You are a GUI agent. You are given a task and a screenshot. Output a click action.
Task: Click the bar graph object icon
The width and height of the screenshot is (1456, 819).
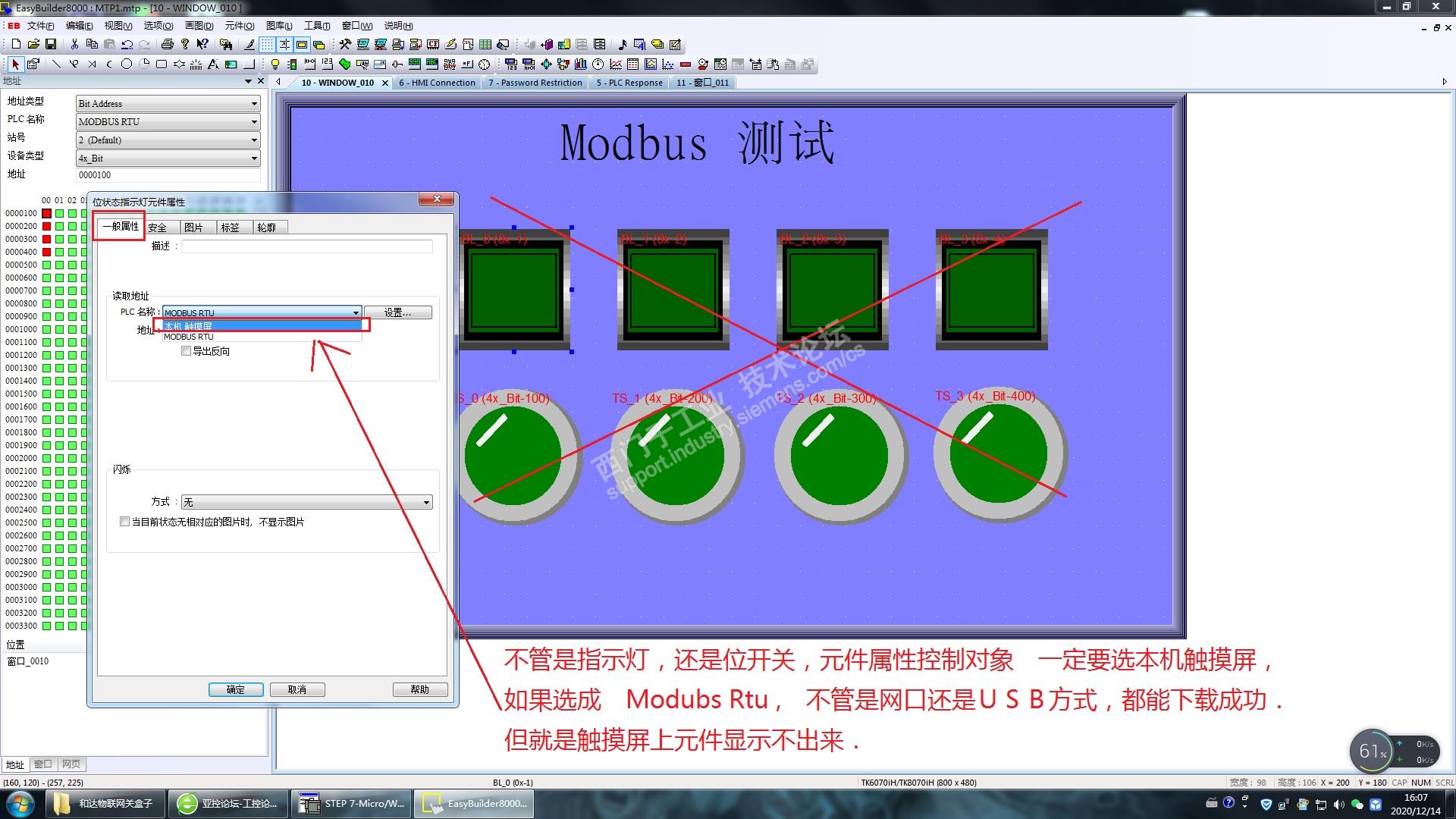(x=581, y=64)
